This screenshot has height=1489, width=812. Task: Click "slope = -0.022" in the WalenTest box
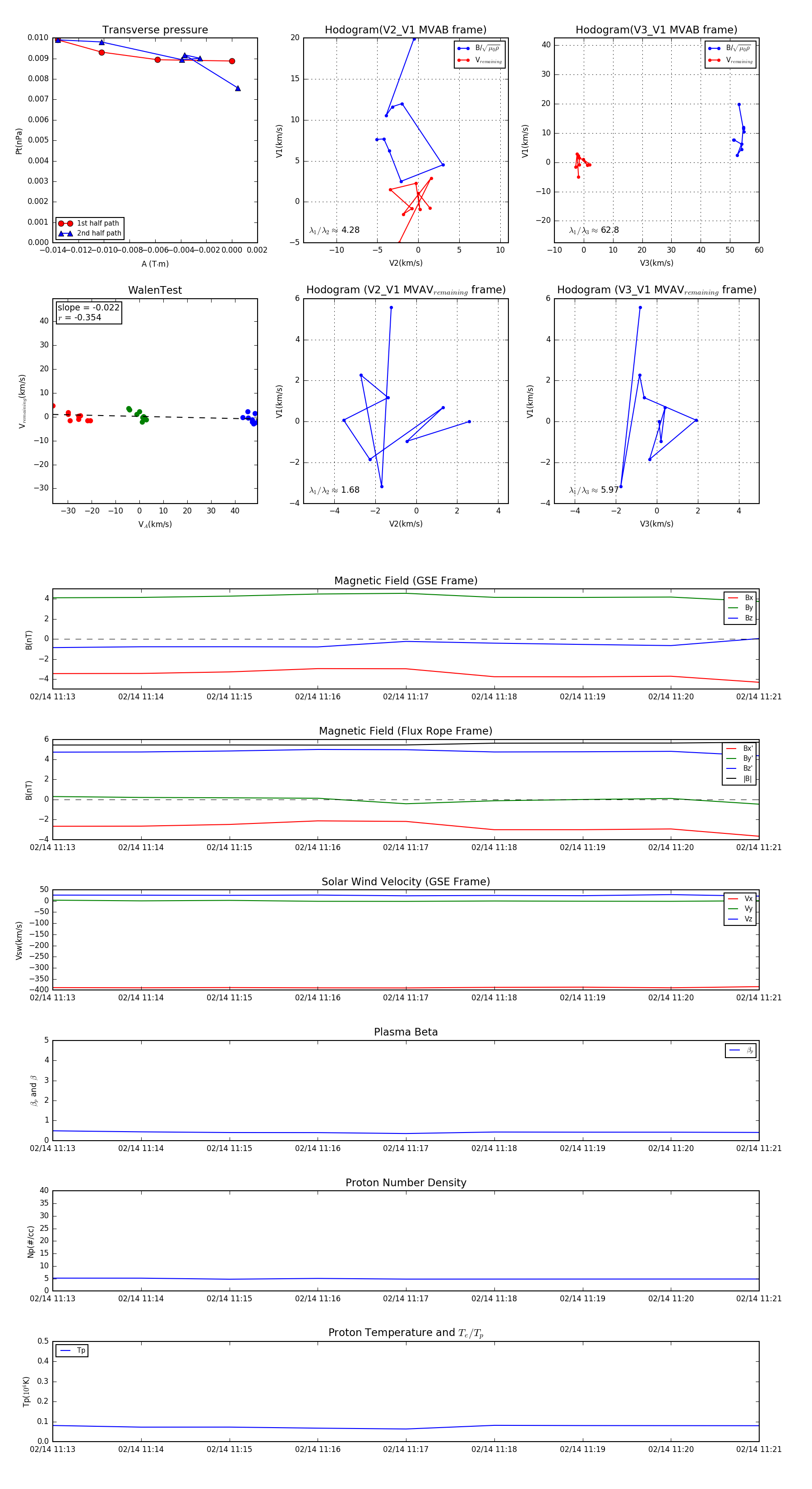(x=88, y=308)
